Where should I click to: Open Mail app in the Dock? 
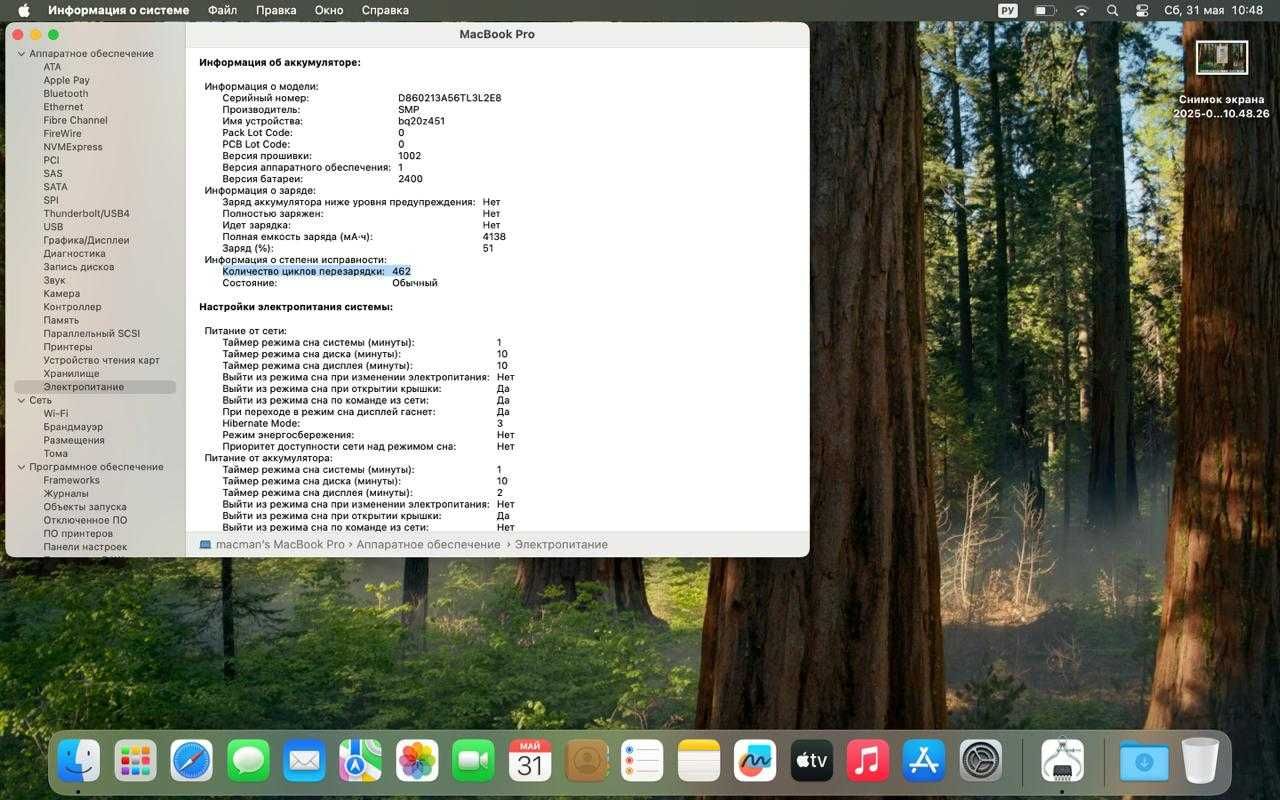point(304,761)
